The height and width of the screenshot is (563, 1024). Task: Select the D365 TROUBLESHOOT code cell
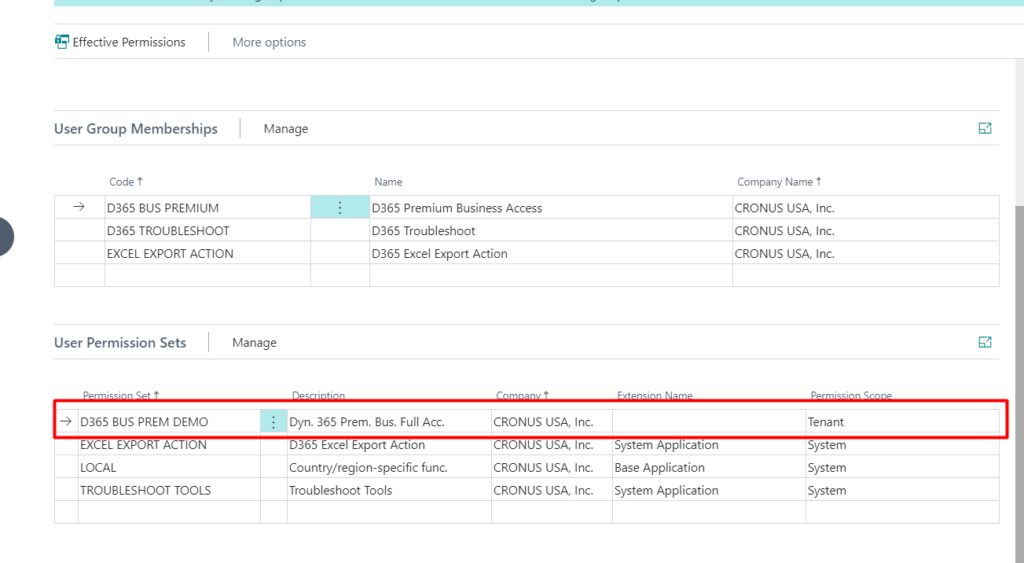tap(208, 231)
